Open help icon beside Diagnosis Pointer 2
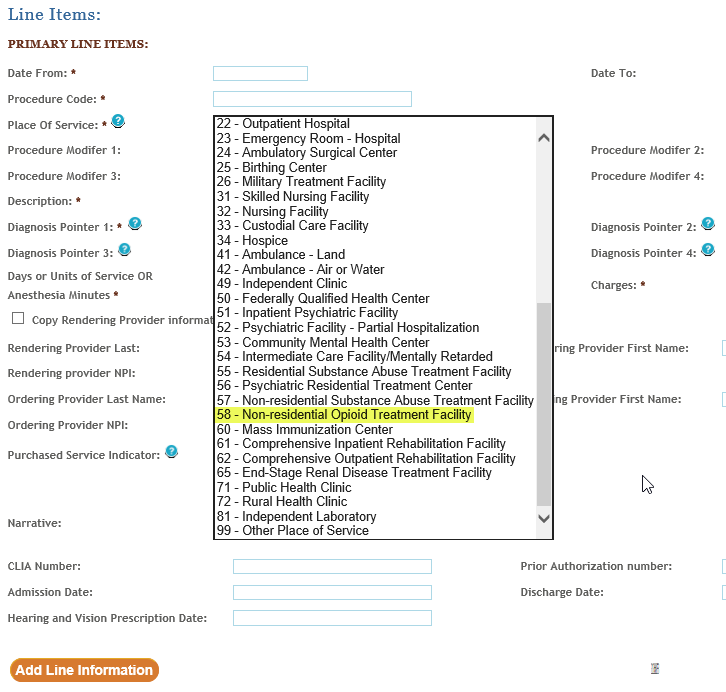Screen dimensions: 726x692 pyautogui.click(x=707, y=224)
